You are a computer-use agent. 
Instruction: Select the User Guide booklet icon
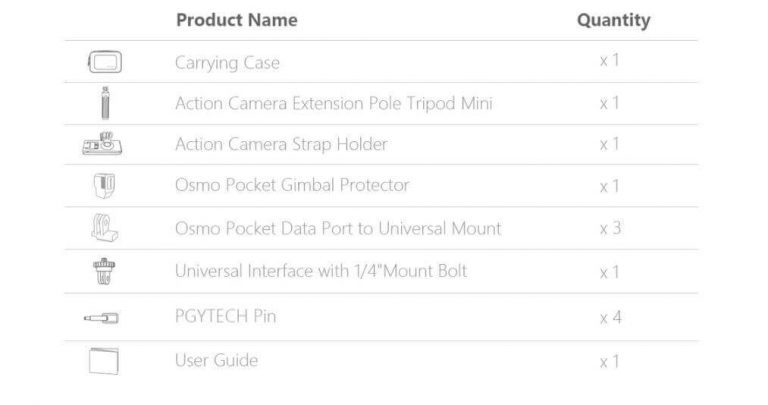pos(104,361)
